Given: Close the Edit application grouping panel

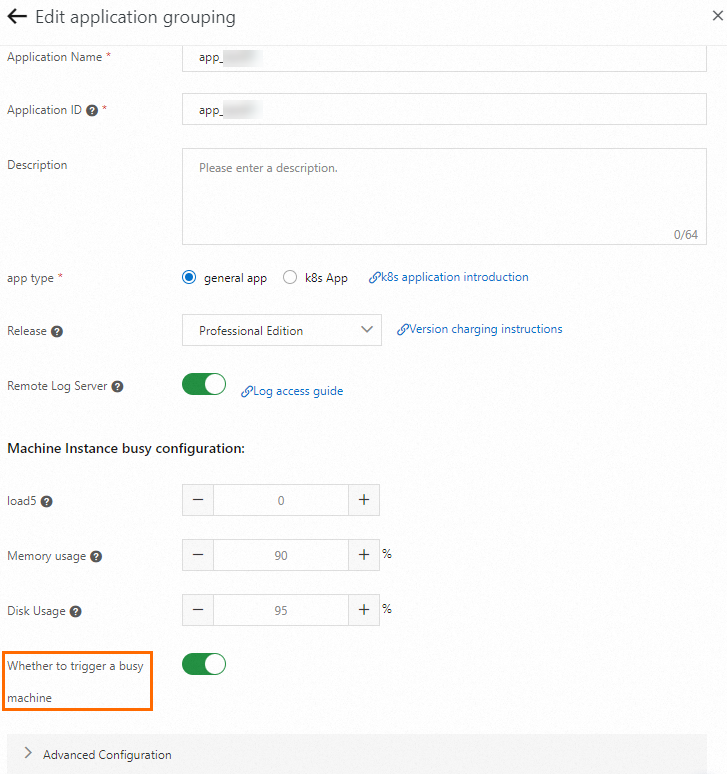Looking at the screenshot, I should pyautogui.click(x=718, y=16).
